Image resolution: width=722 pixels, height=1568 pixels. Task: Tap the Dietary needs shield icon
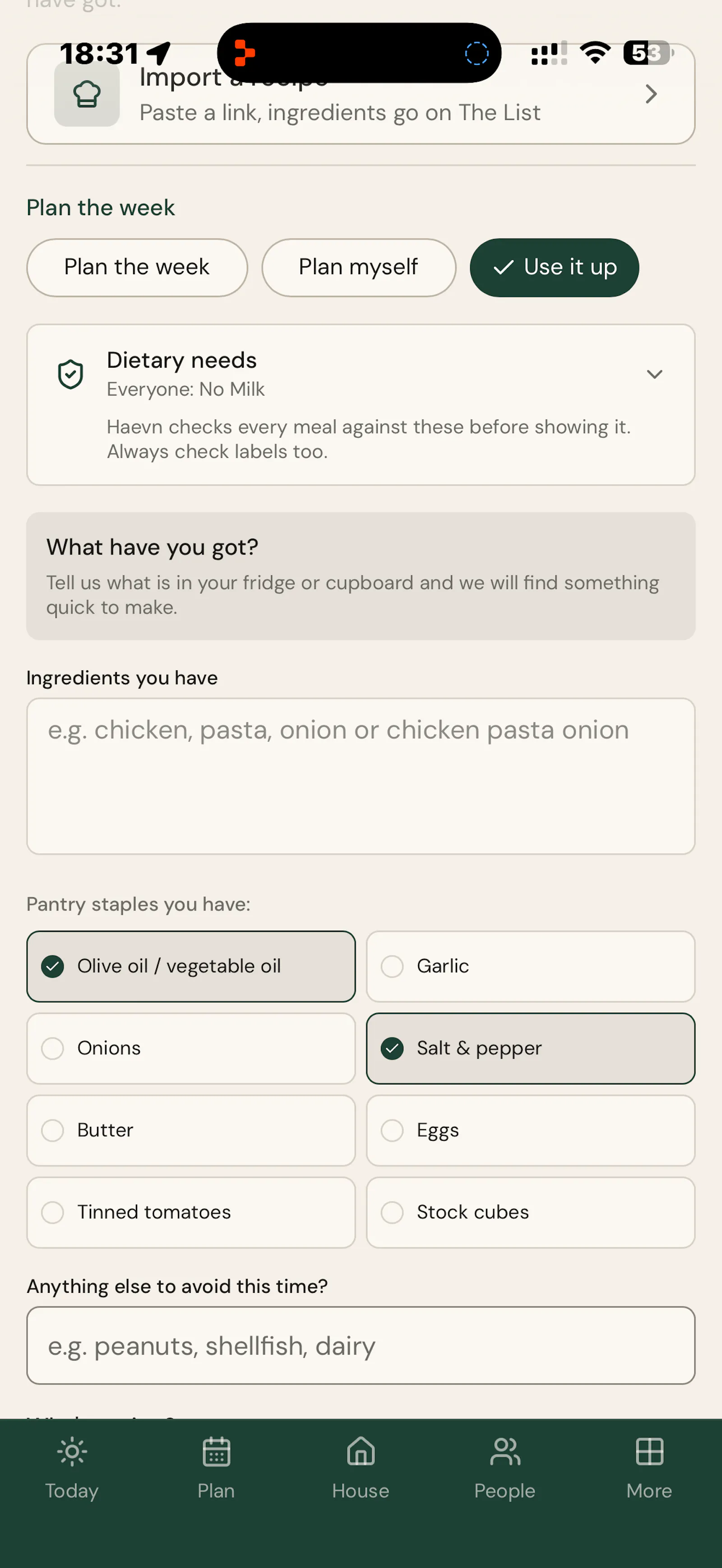[x=70, y=374]
